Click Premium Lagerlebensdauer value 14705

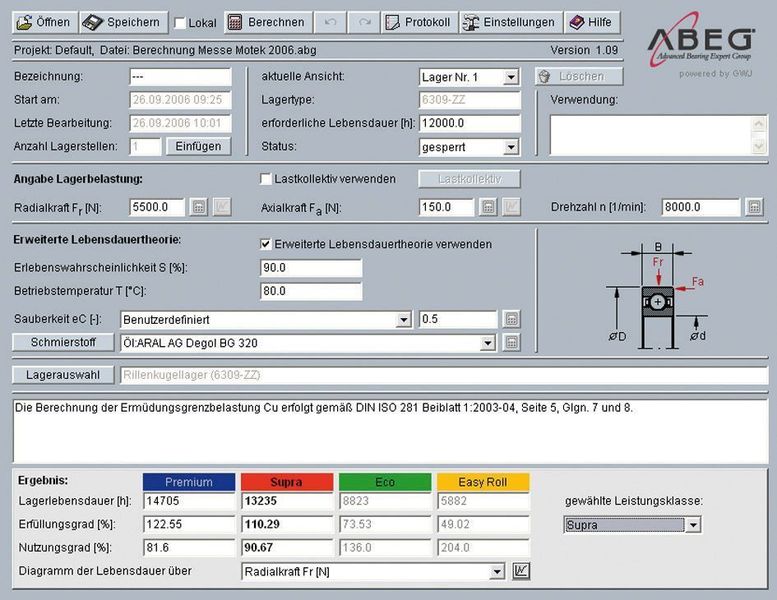(x=189, y=501)
